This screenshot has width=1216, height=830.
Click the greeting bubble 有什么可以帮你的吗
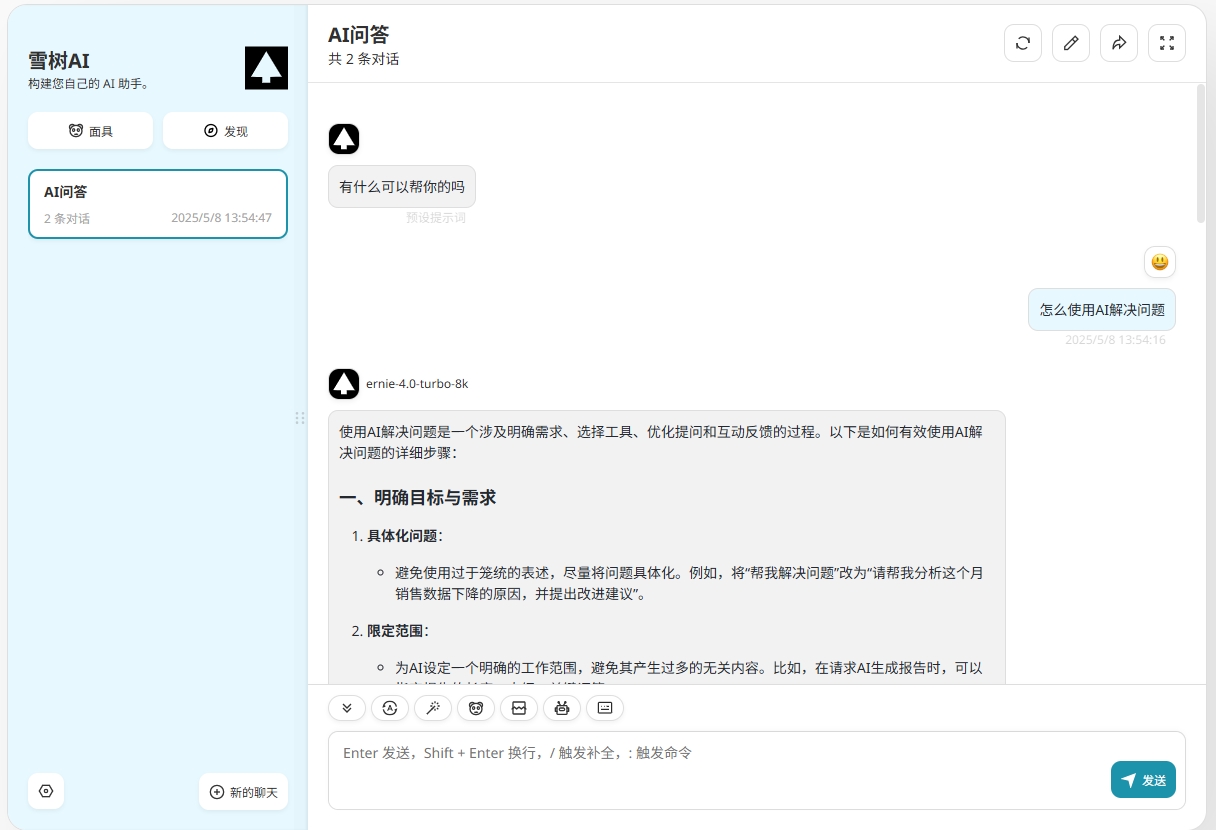(402, 187)
